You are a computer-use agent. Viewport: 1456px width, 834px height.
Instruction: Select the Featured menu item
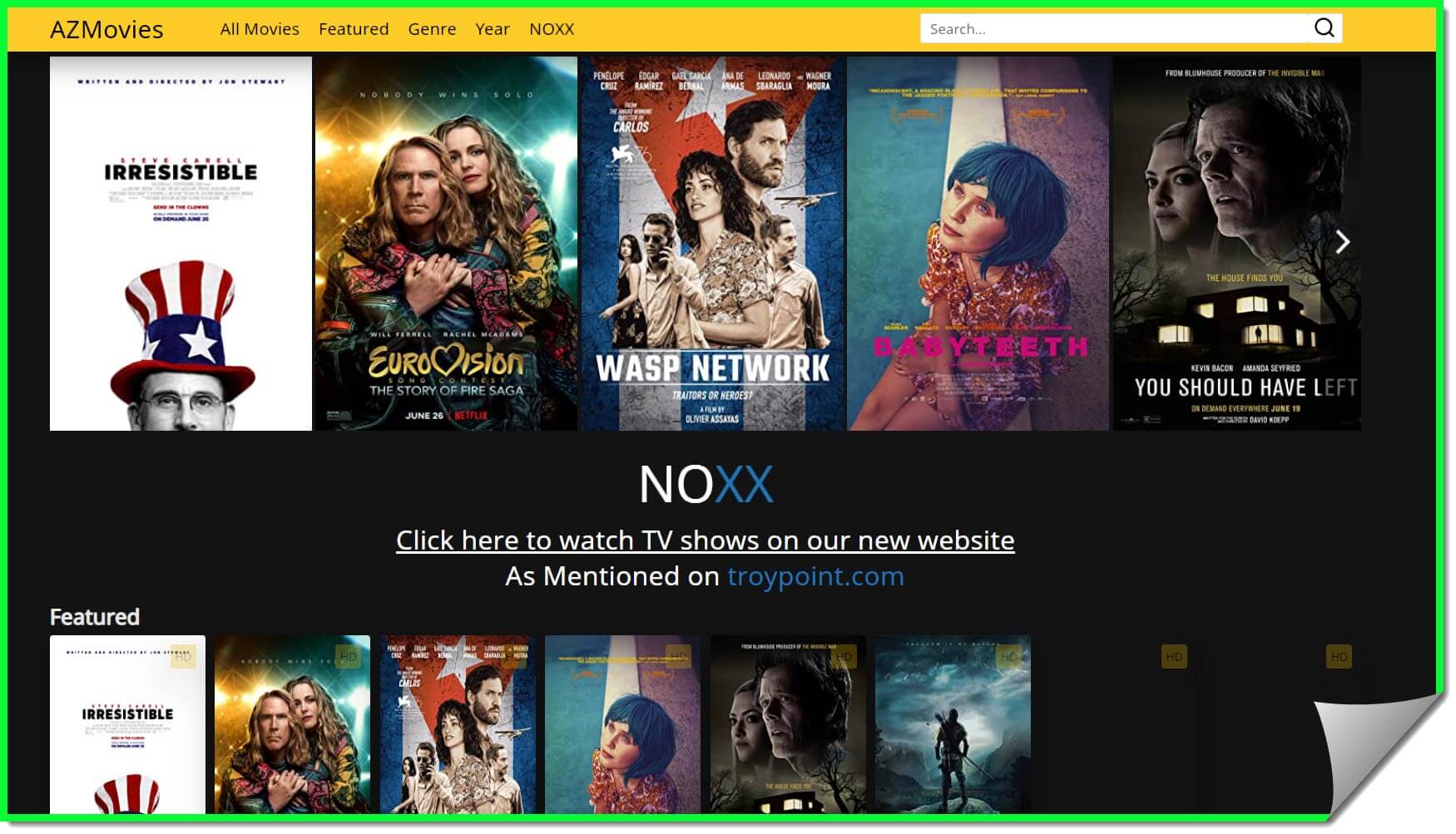tap(354, 29)
